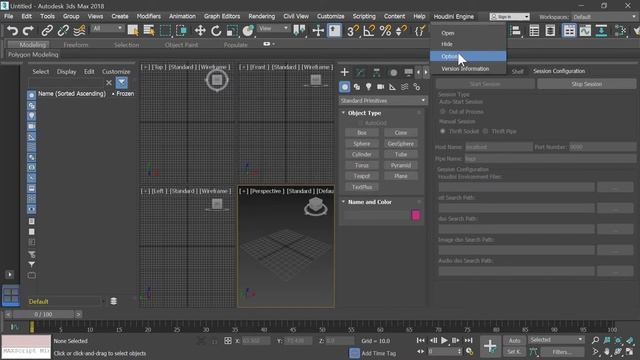
Task: Choose Open in Houdini Engine menu
Action: tap(447, 33)
